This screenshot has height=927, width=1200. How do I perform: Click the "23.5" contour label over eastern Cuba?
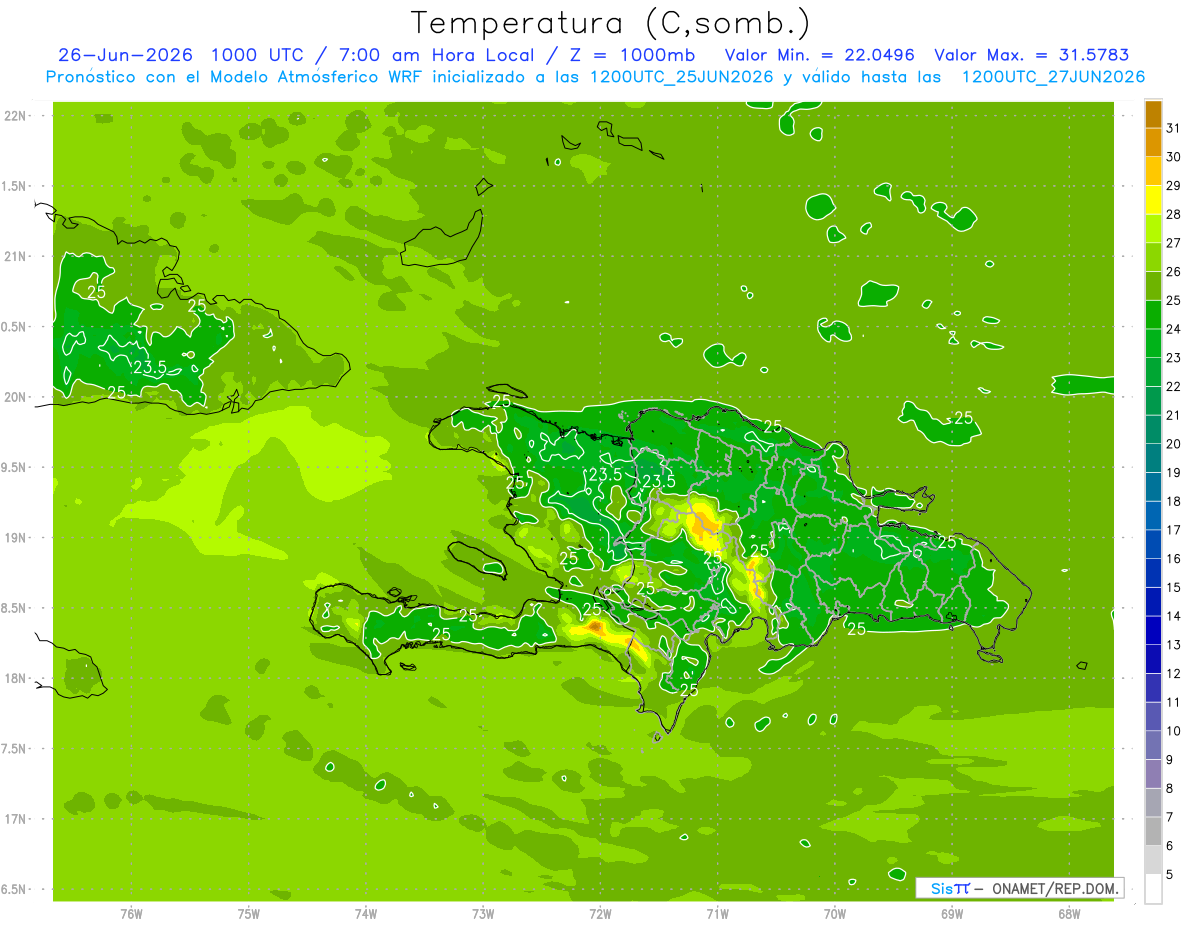point(149,367)
